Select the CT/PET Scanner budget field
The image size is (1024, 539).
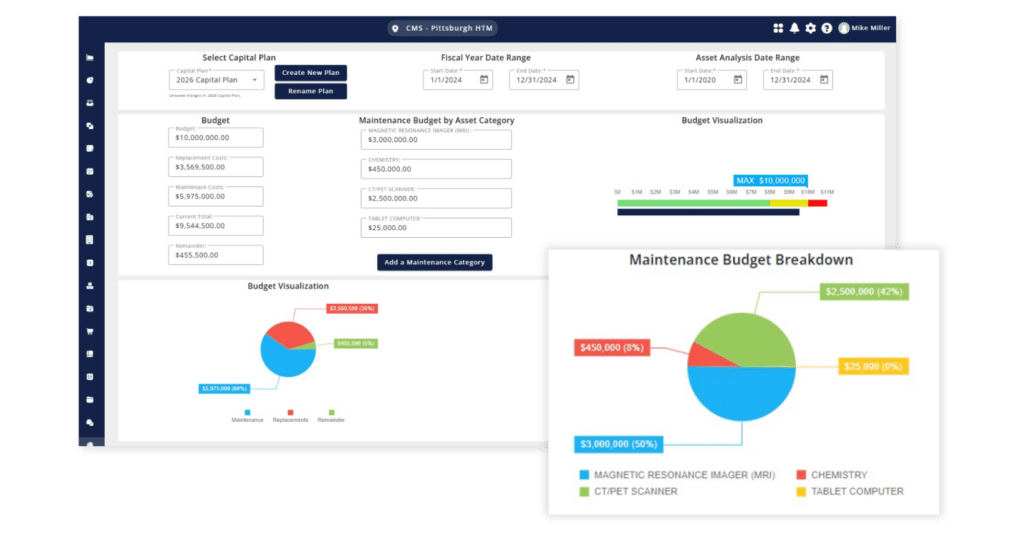tap(435, 198)
